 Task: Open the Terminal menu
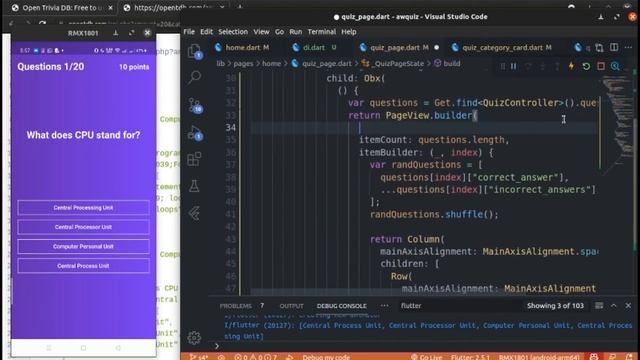322,32
